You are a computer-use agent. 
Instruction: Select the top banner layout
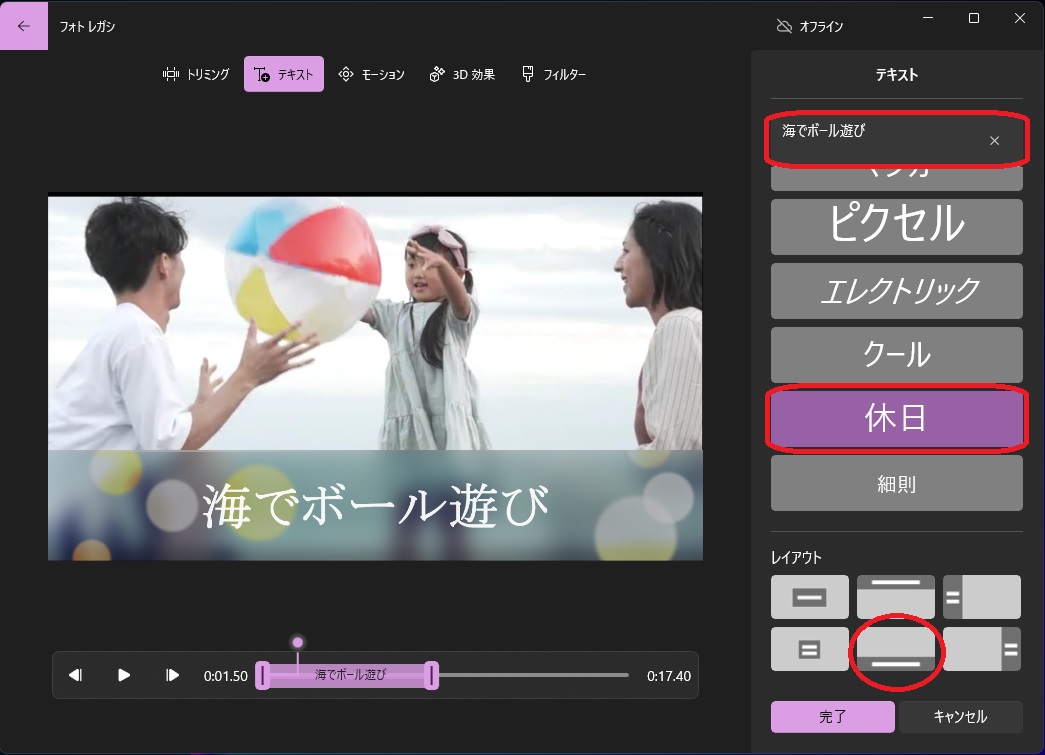point(896,597)
